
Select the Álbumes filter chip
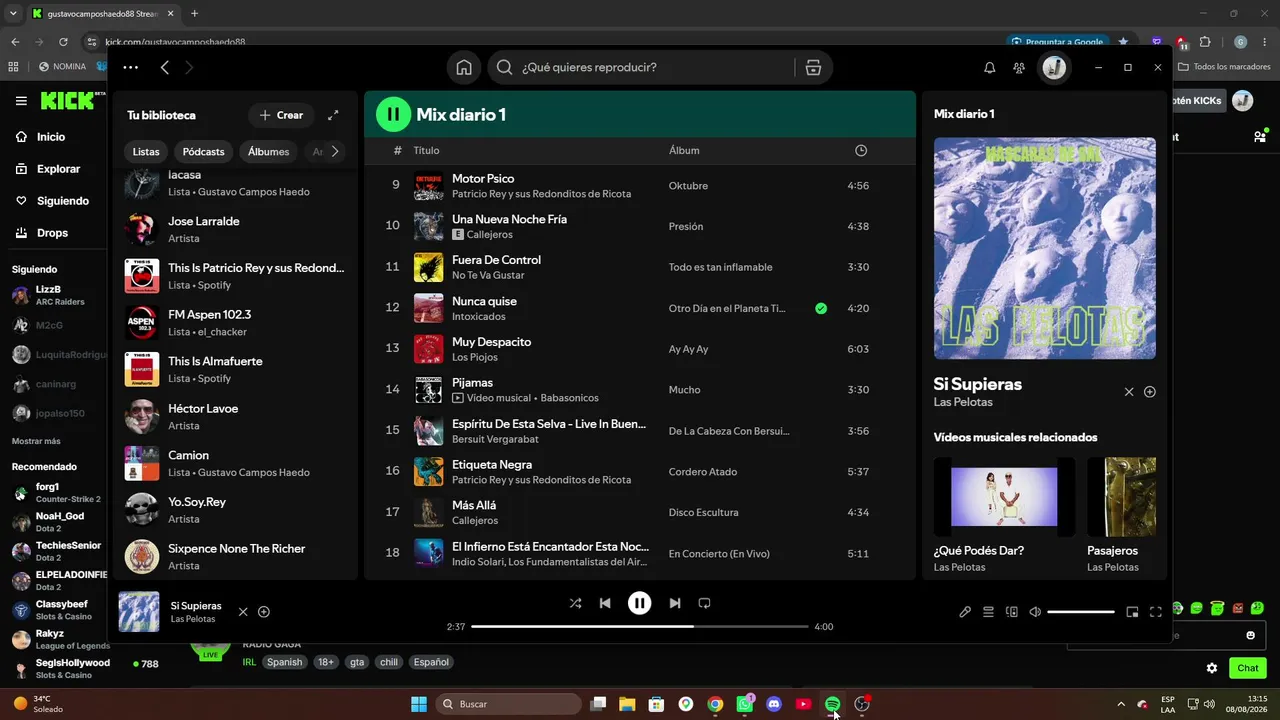pos(269,152)
